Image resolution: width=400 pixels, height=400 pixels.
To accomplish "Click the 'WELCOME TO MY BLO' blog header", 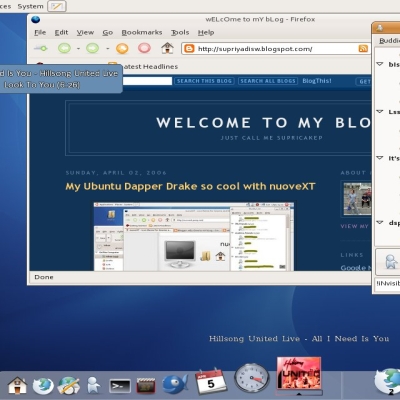I will click(x=263, y=123).
